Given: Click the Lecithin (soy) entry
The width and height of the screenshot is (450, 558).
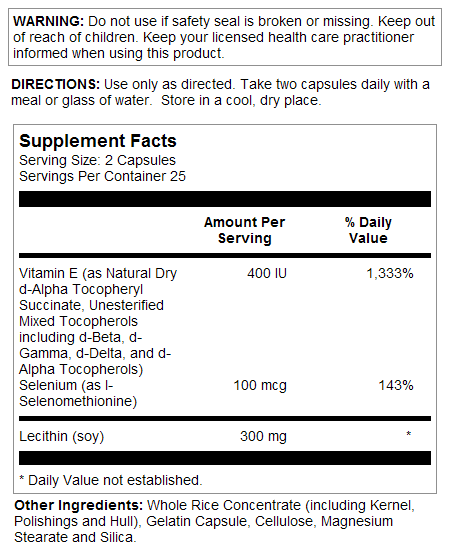Looking at the screenshot, I should click(62, 436).
